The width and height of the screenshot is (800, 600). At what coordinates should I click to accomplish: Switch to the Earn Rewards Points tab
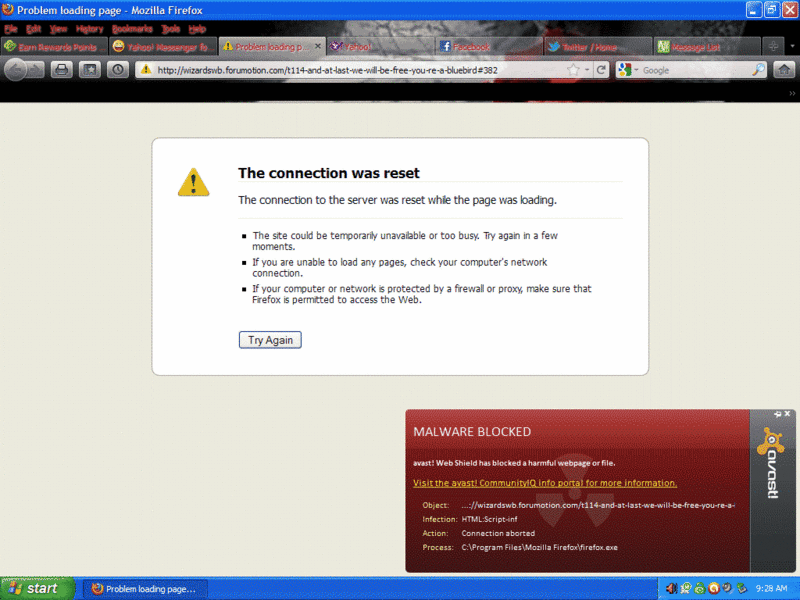pyautogui.click(x=54, y=46)
